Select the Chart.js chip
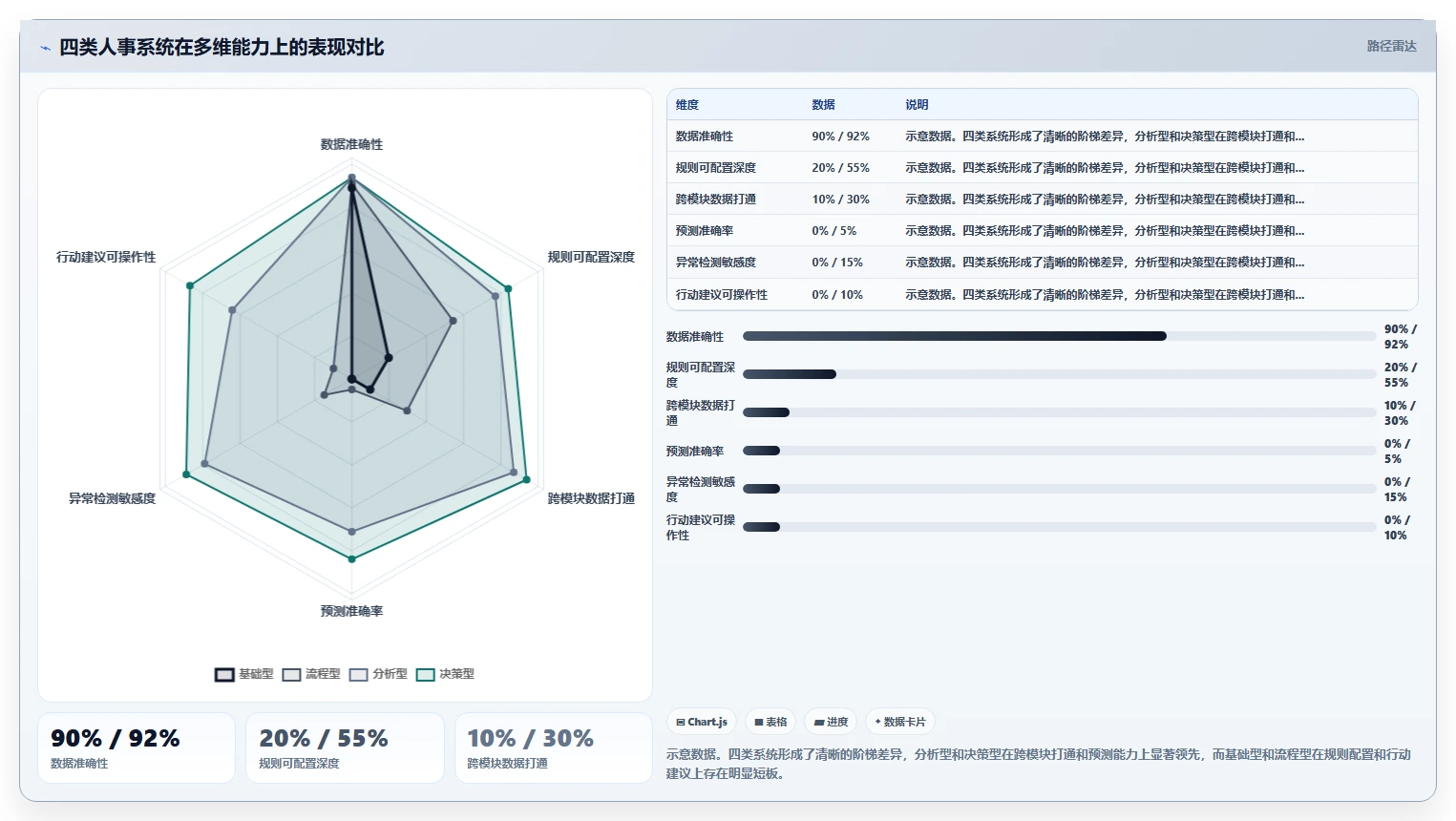The width and height of the screenshot is (1456, 821). coord(702,722)
